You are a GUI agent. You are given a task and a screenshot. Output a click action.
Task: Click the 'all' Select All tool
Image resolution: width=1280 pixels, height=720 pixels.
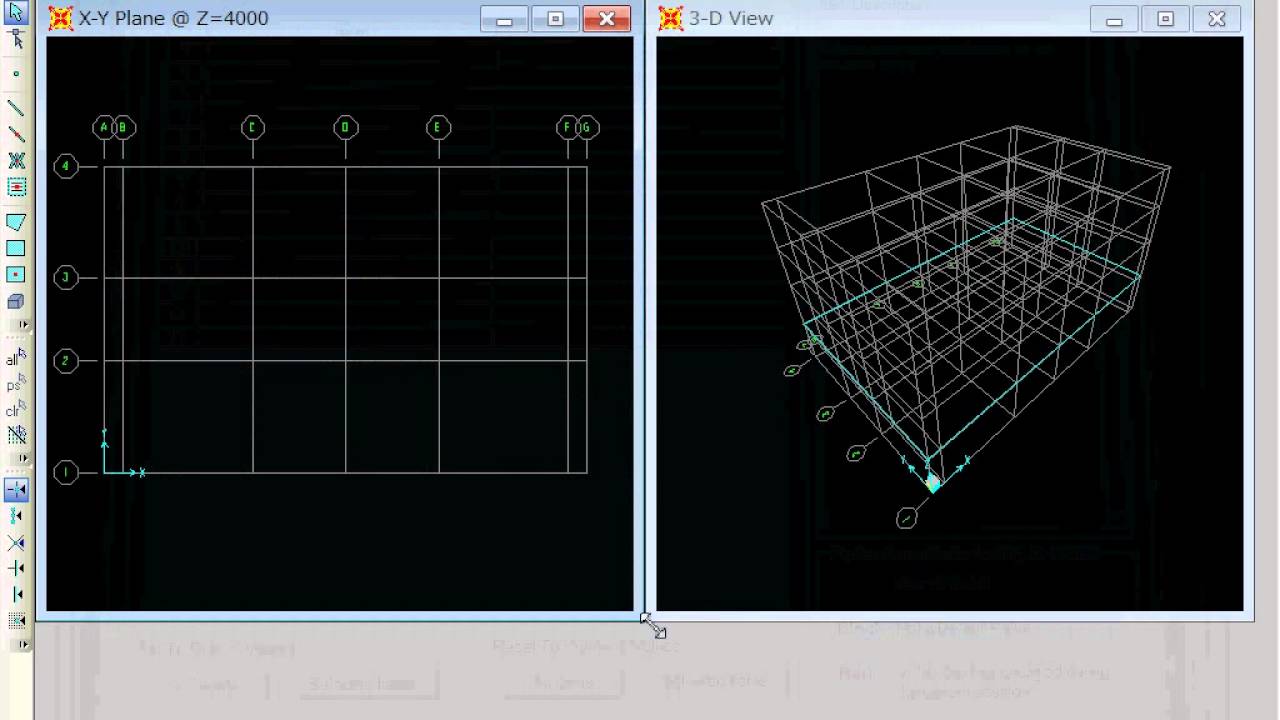click(x=16, y=358)
